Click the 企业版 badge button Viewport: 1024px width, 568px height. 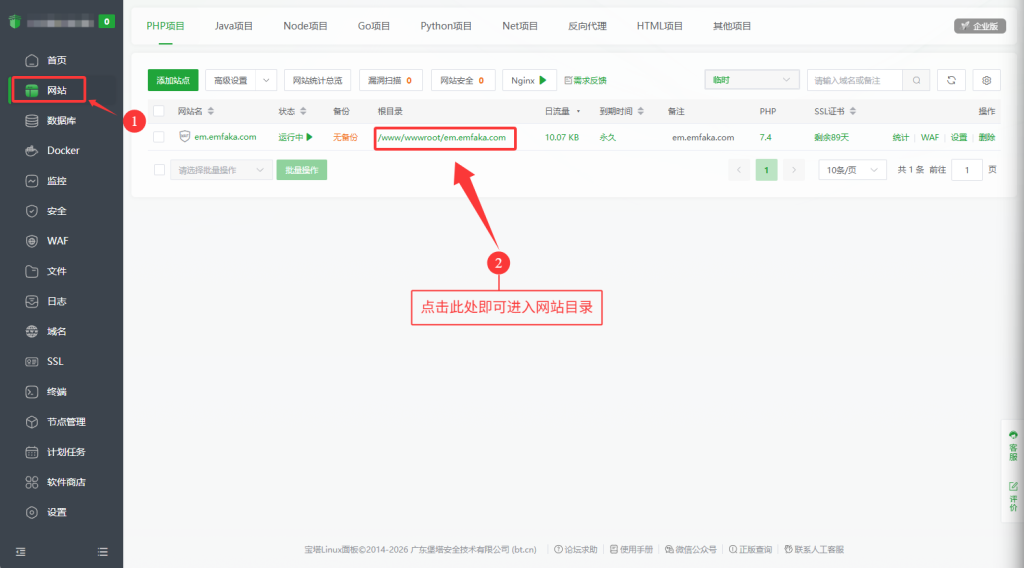tap(980, 26)
